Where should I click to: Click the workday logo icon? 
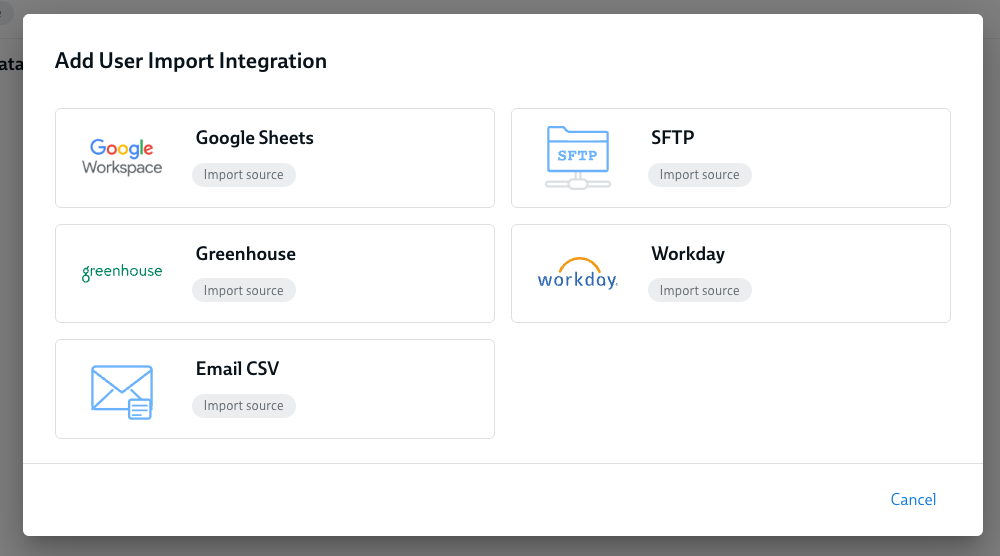click(x=578, y=273)
